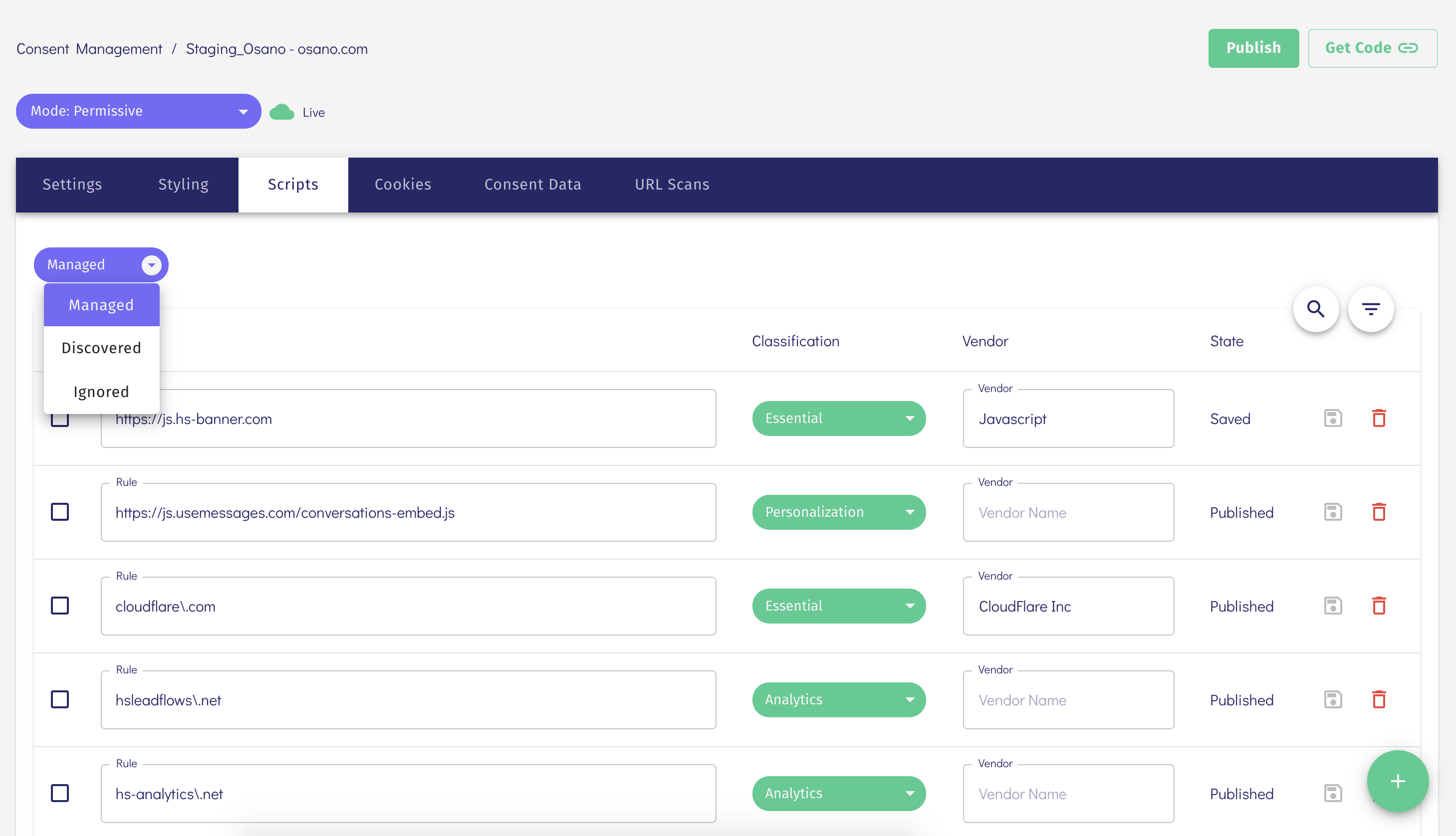
Task: Click the Vendor column header
Action: pyautogui.click(x=985, y=341)
